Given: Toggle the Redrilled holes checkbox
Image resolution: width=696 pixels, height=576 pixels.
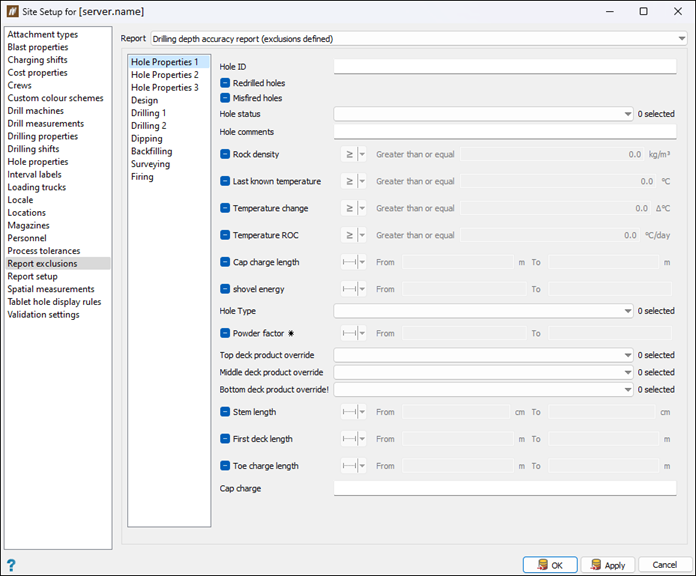Looking at the screenshot, I should click(x=225, y=83).
